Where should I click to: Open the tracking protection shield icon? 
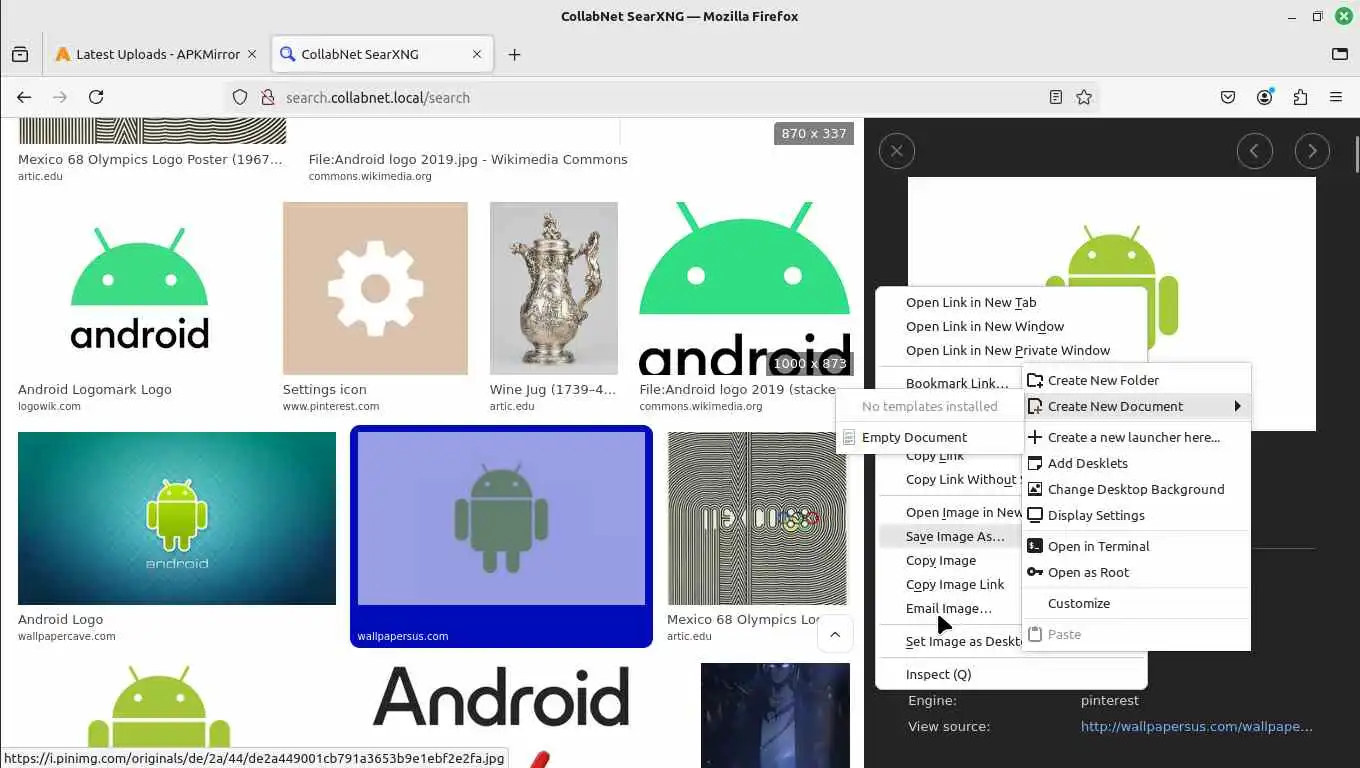[x=240, y=97]
